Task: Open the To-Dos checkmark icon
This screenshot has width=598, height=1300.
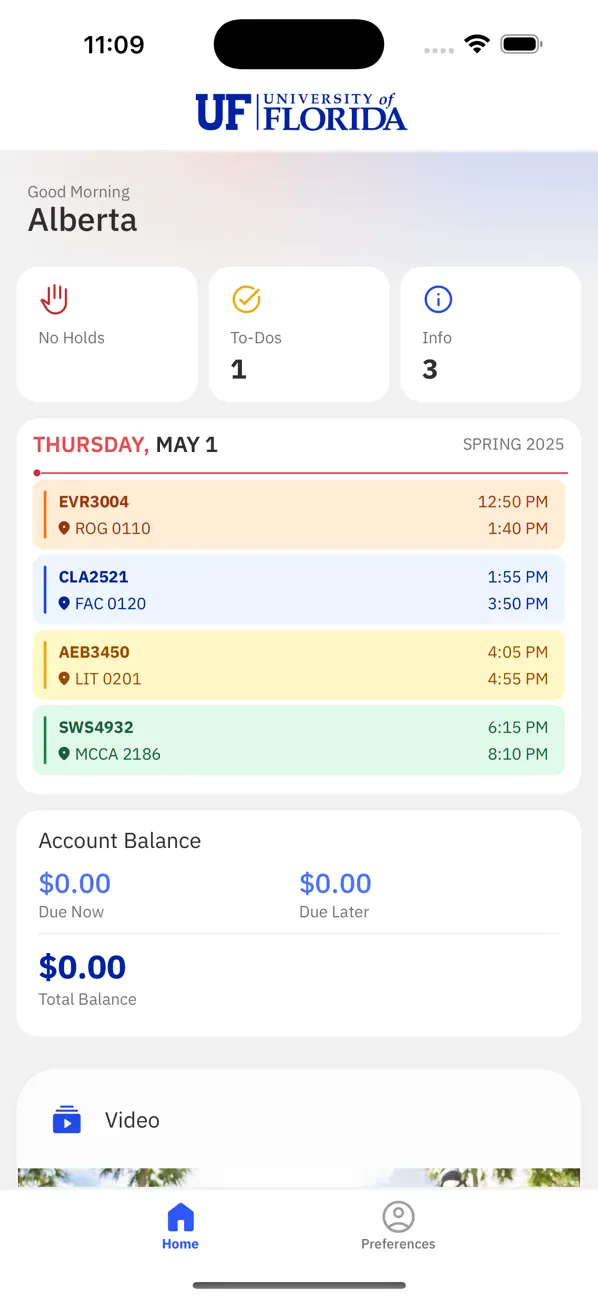Action: click(246, 299)
